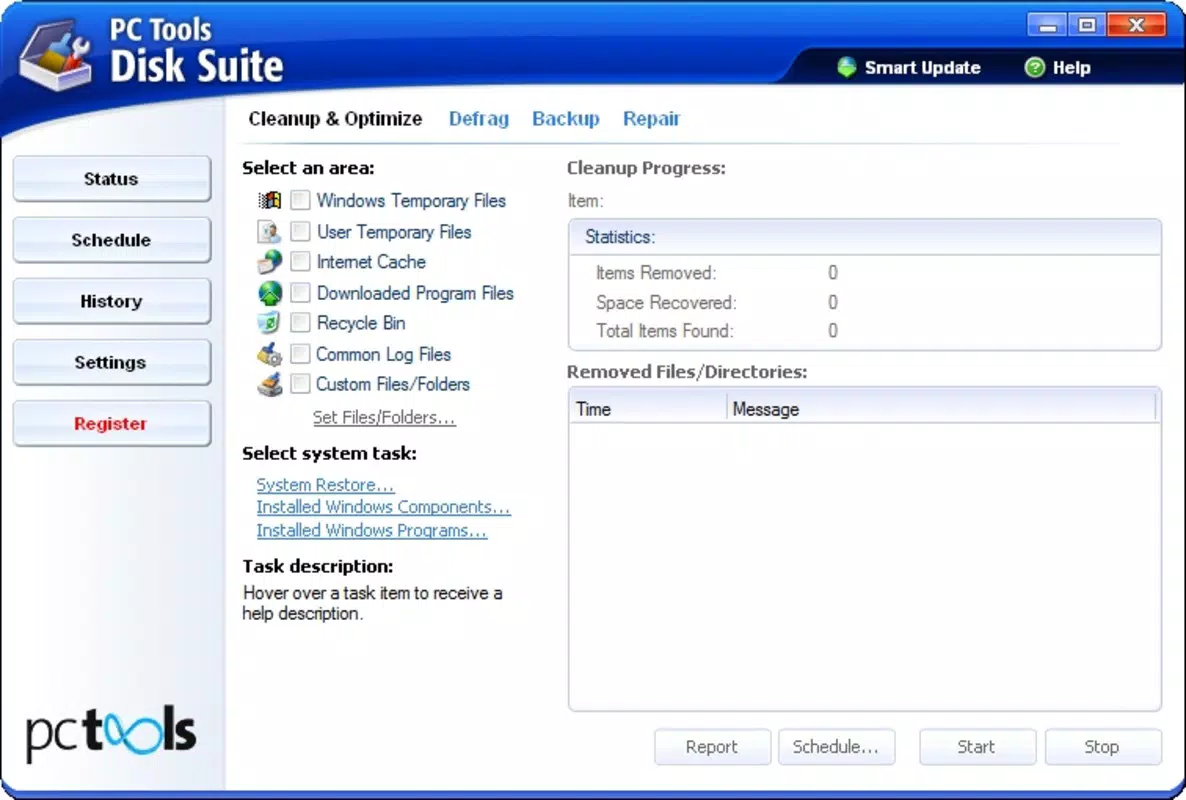Screen dimensions: 1186x800
Task: Open the Backup tab
Action: pos(566,119)
